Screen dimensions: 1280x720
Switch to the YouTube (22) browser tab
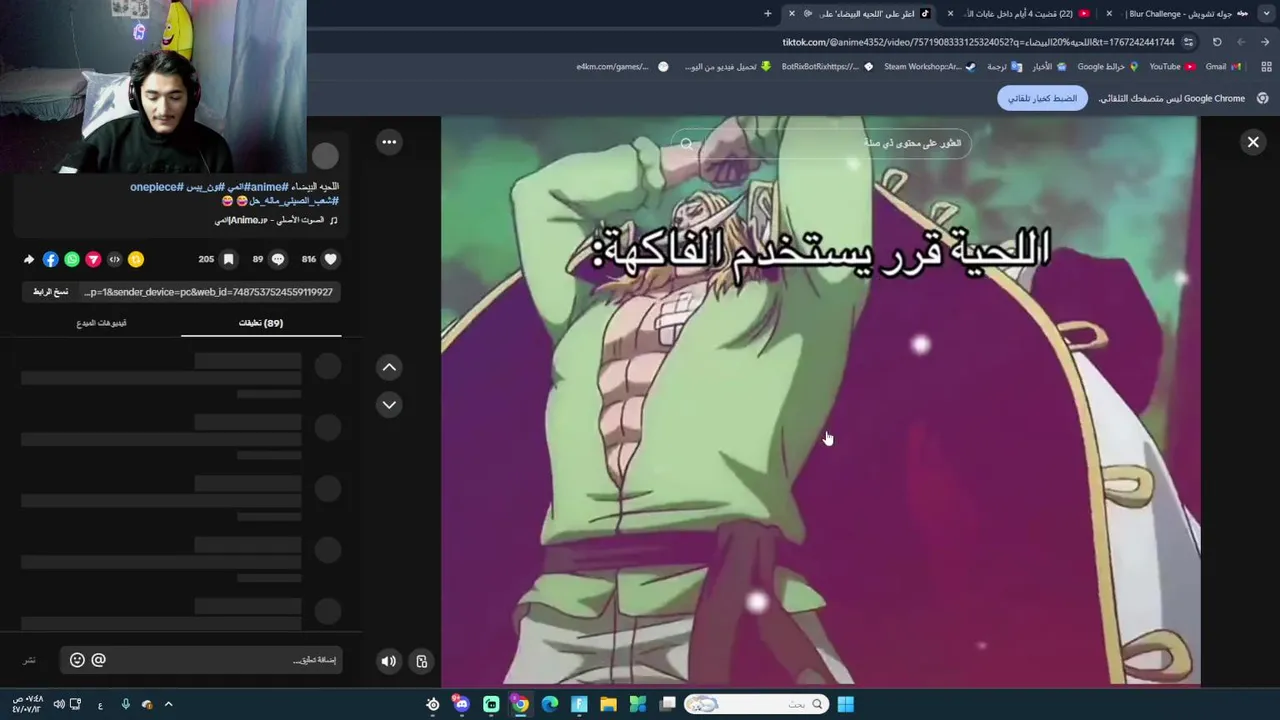tap(1020, 14)
